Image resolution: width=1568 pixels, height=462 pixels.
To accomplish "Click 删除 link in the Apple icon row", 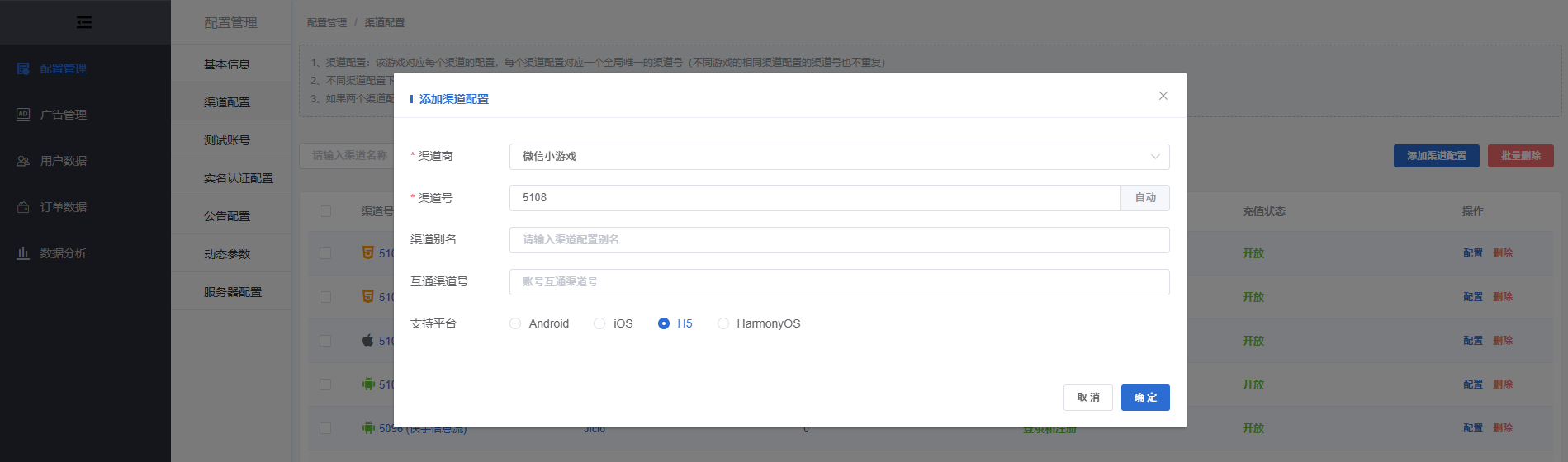I will pos(1503,341).
